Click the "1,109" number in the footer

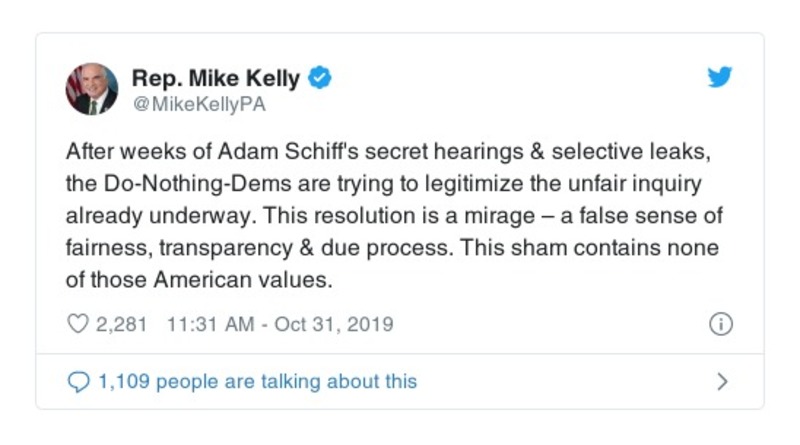point(122,381)
